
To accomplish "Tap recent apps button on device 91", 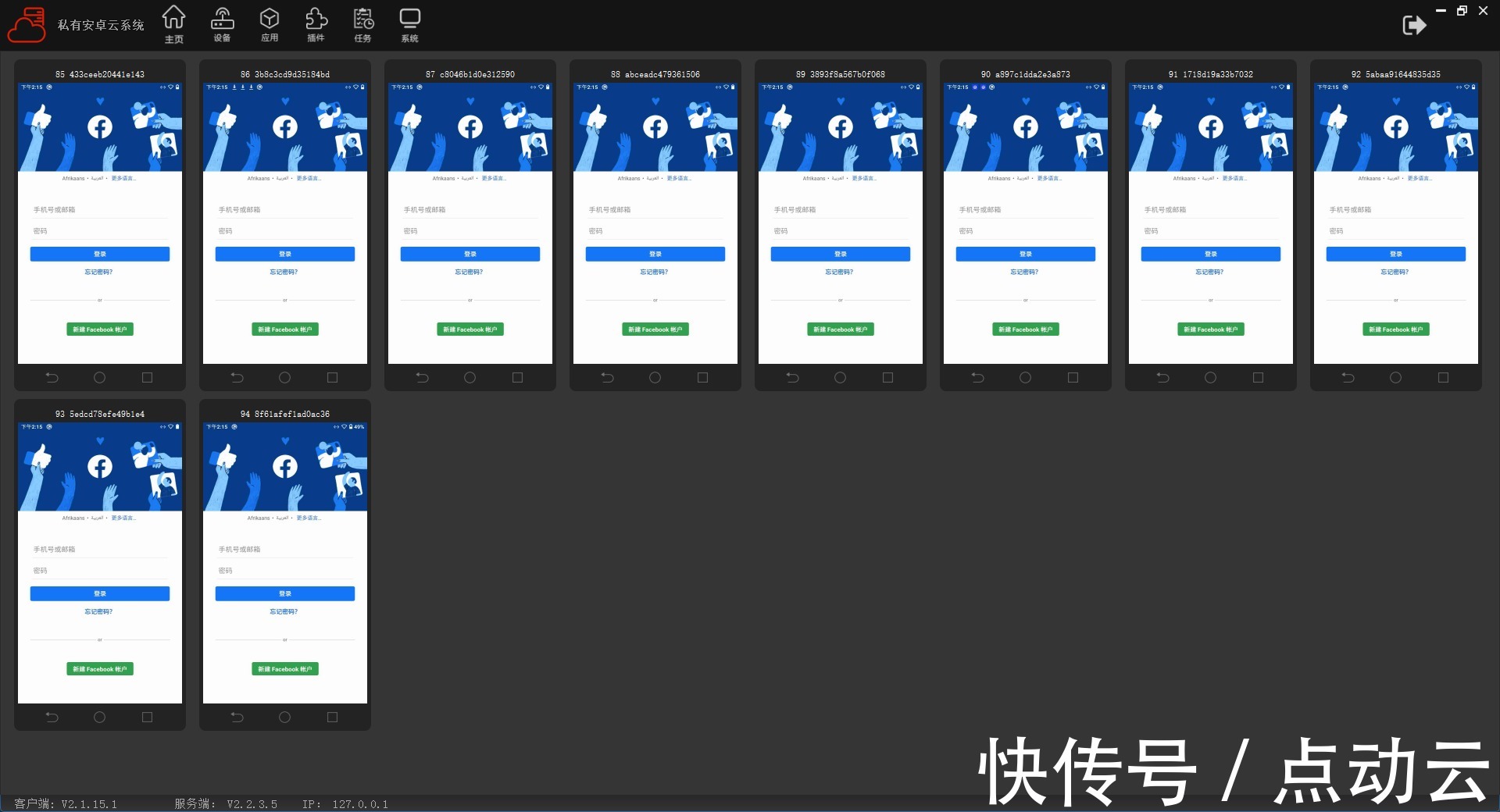I will [x=1258, y=378].
